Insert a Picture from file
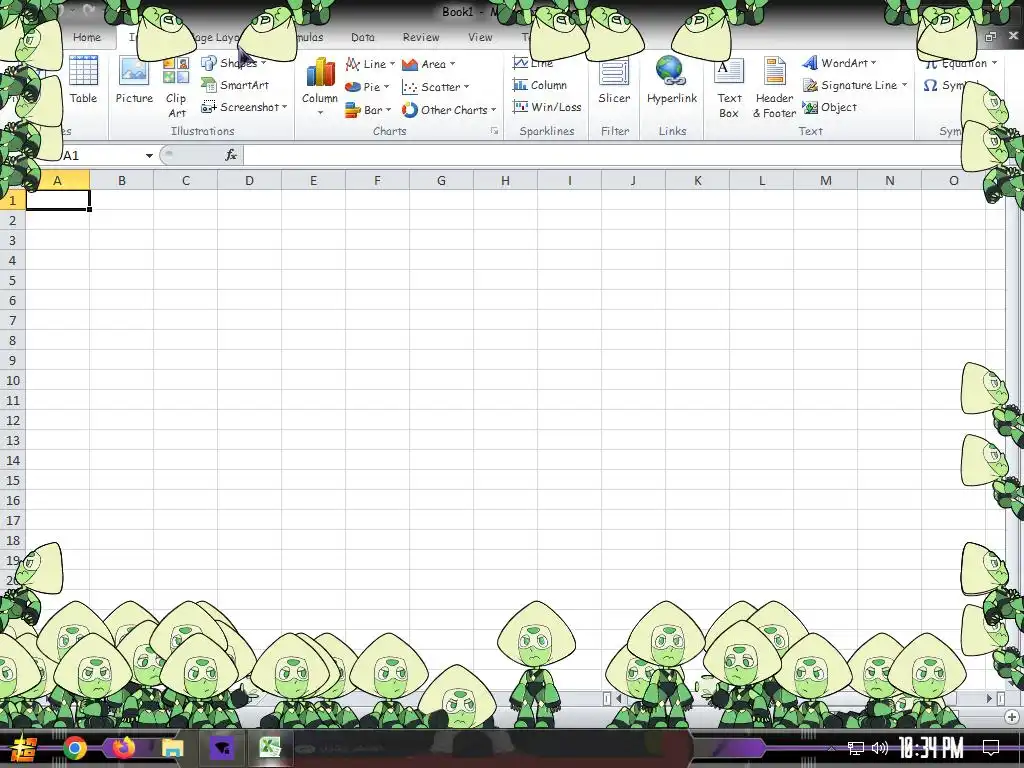The width and height of the screenshot is (1024, 768). point(134,80)
